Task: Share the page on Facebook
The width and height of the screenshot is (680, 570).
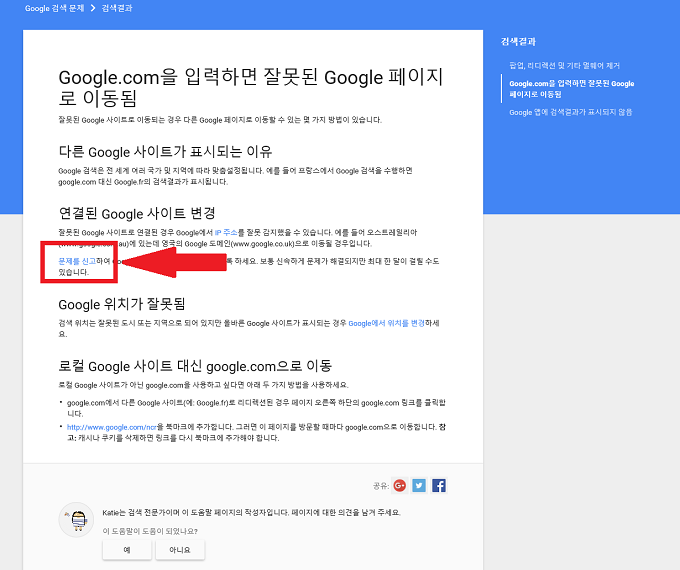Action: point(439,485)
